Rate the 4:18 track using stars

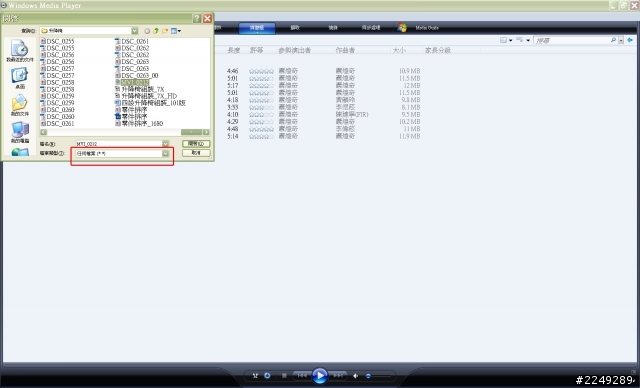[261, 100]
